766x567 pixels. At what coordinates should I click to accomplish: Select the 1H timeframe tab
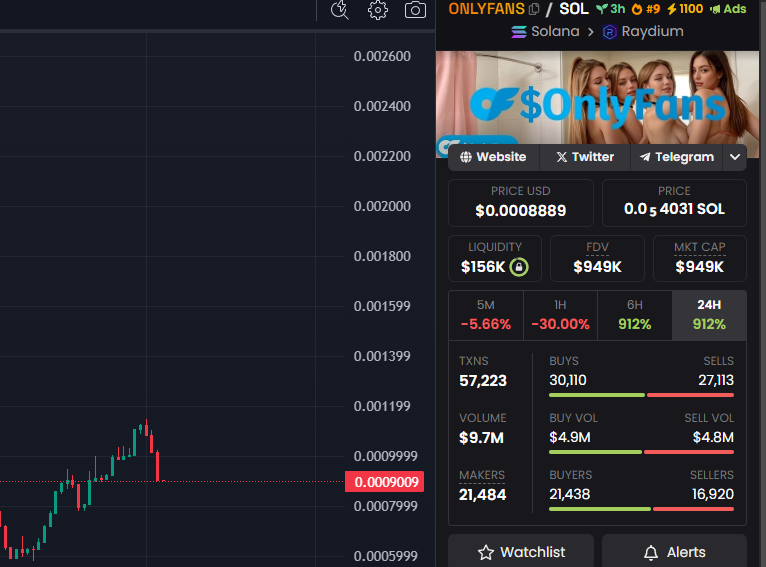click(560, 315)
